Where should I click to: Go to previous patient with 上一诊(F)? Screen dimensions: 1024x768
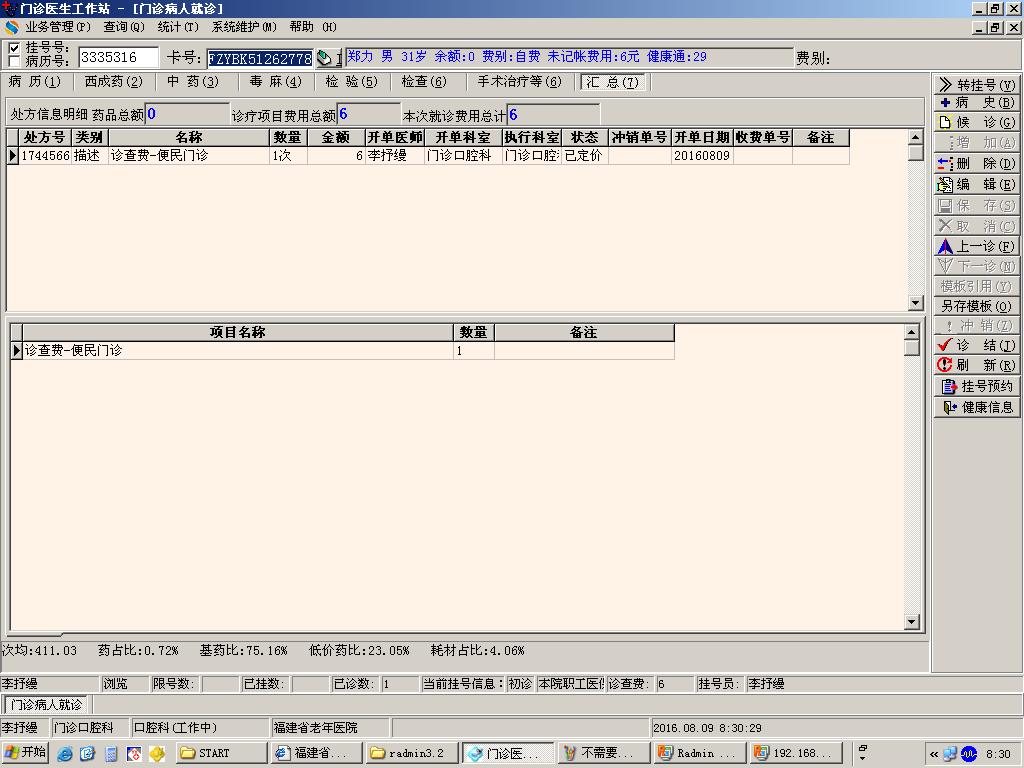click(x=976, y=246)
